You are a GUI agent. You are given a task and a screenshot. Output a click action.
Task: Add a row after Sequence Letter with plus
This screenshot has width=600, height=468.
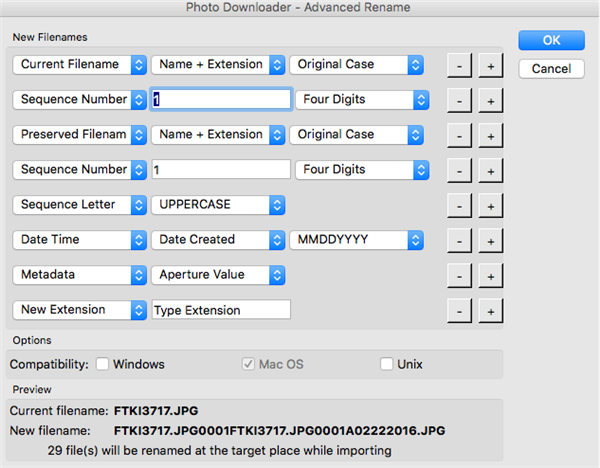tap(491, 206)
